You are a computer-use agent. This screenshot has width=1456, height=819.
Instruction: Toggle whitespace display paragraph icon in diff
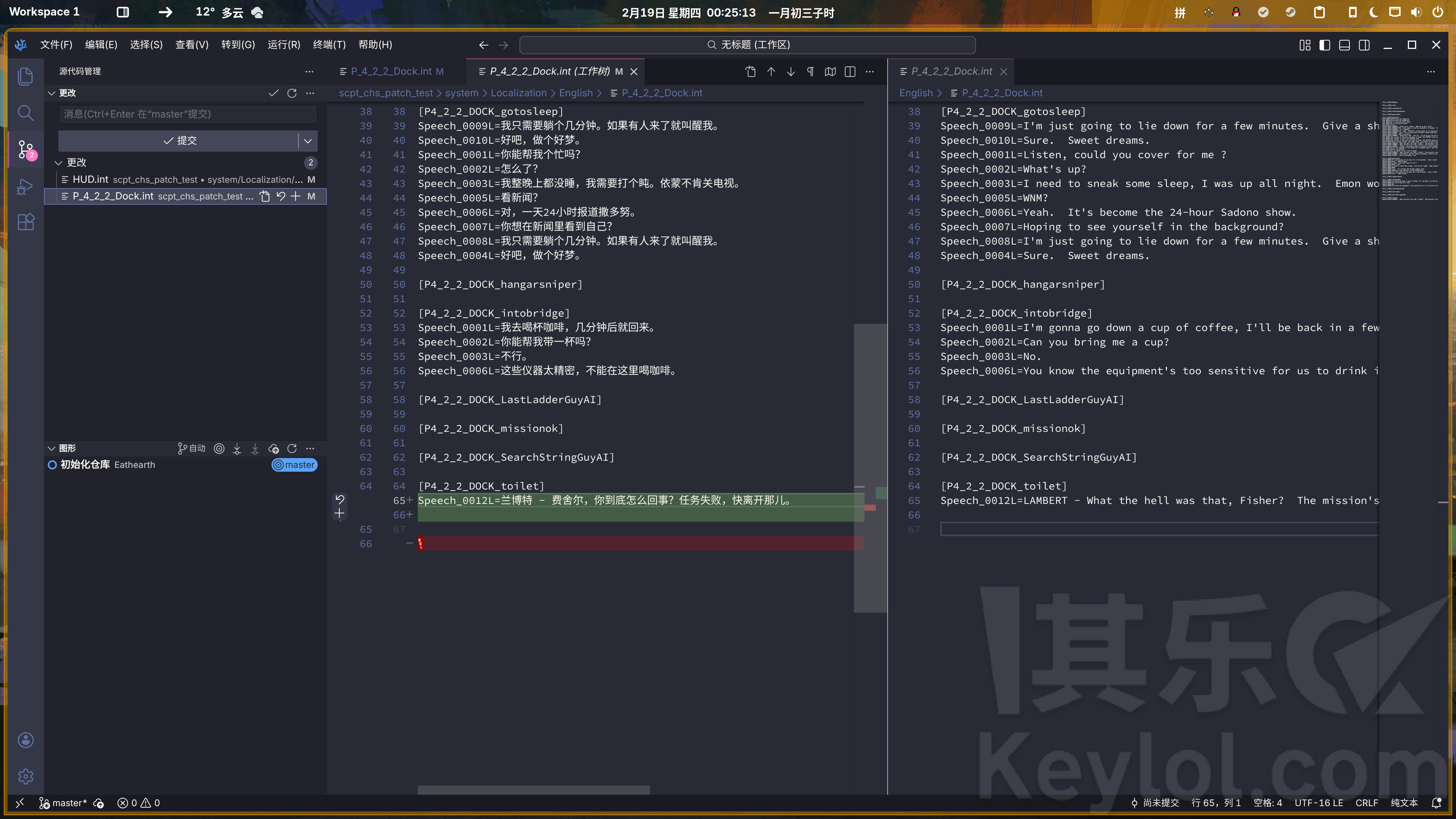[x=811, y=71]
